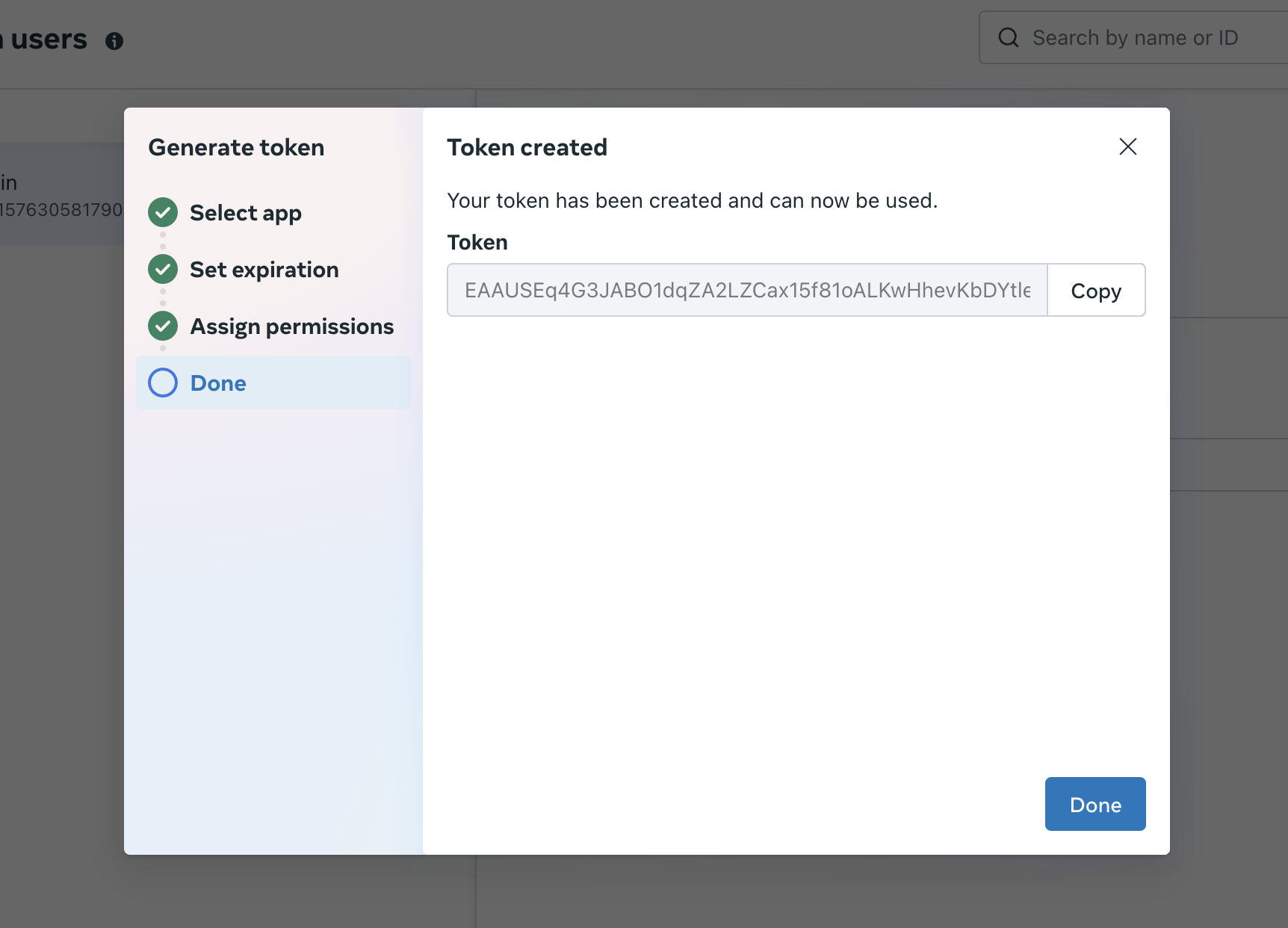
Task: Click the blue Done button
Action: 1095,804
